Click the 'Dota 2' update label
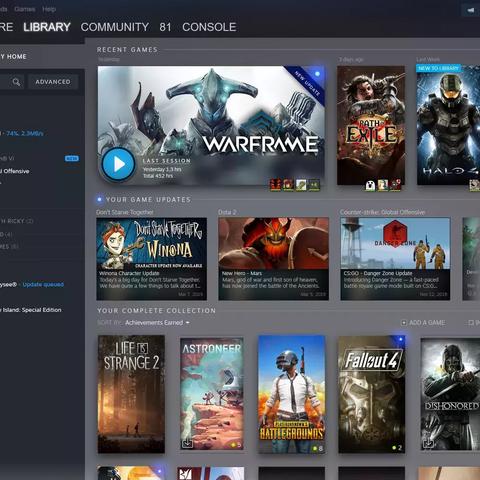Screen dimensions: 480x480 [x=227, y=212]
